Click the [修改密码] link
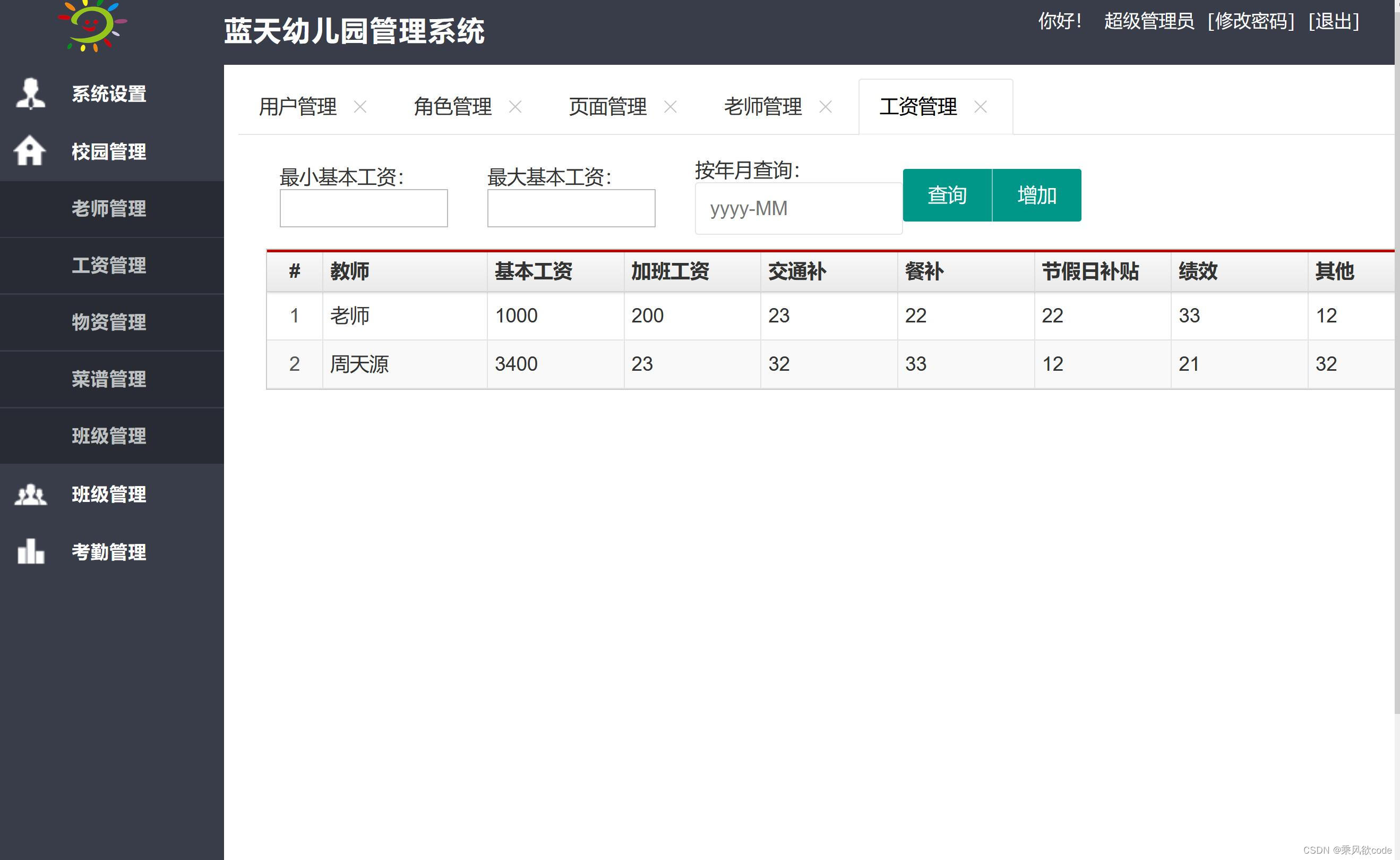Viewport: 1400px width, 860px height. [1250, 22]
